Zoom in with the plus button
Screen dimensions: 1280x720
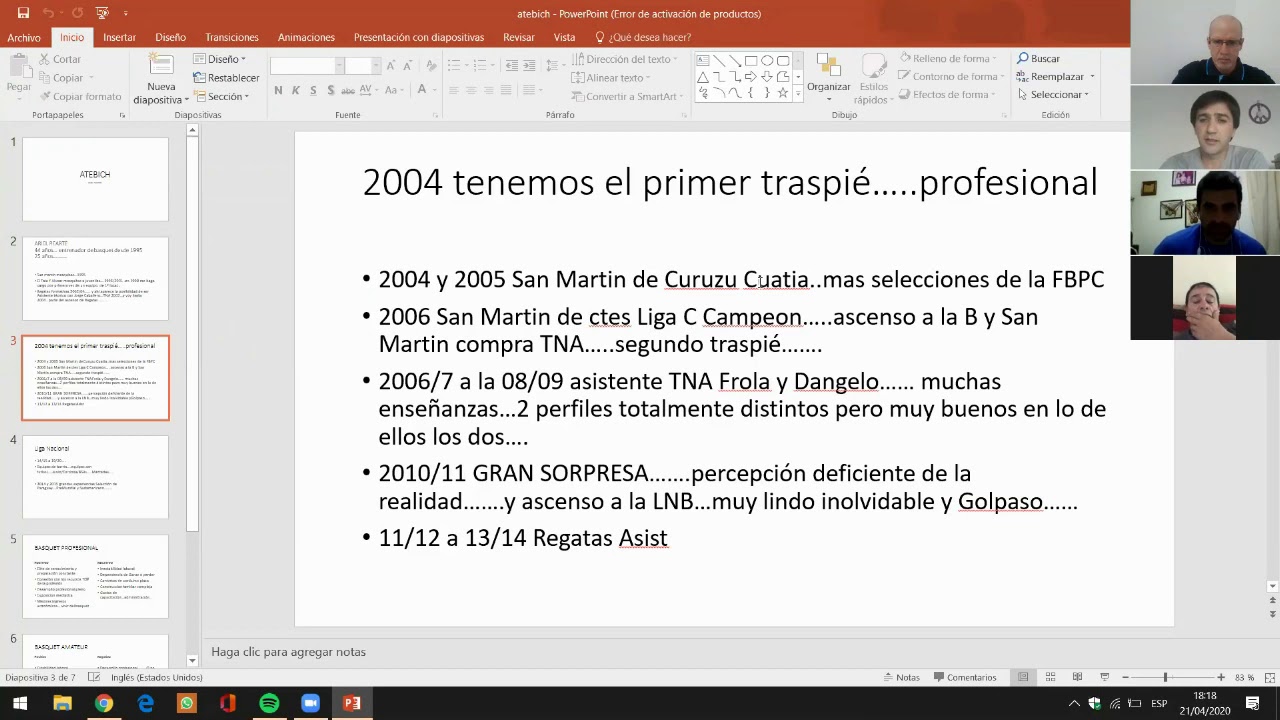1221,677
